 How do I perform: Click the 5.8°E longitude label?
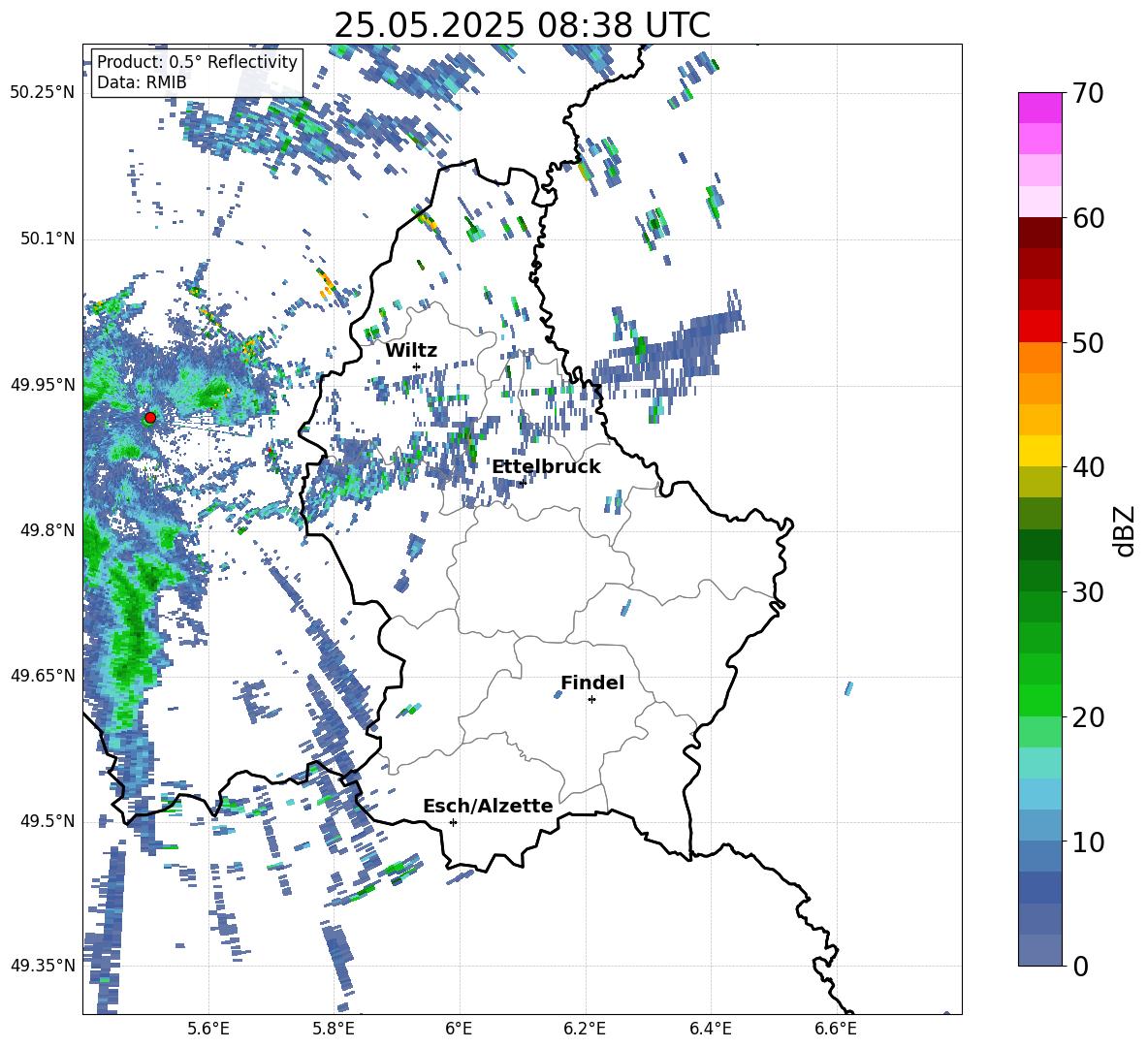tap(334, 1029)
